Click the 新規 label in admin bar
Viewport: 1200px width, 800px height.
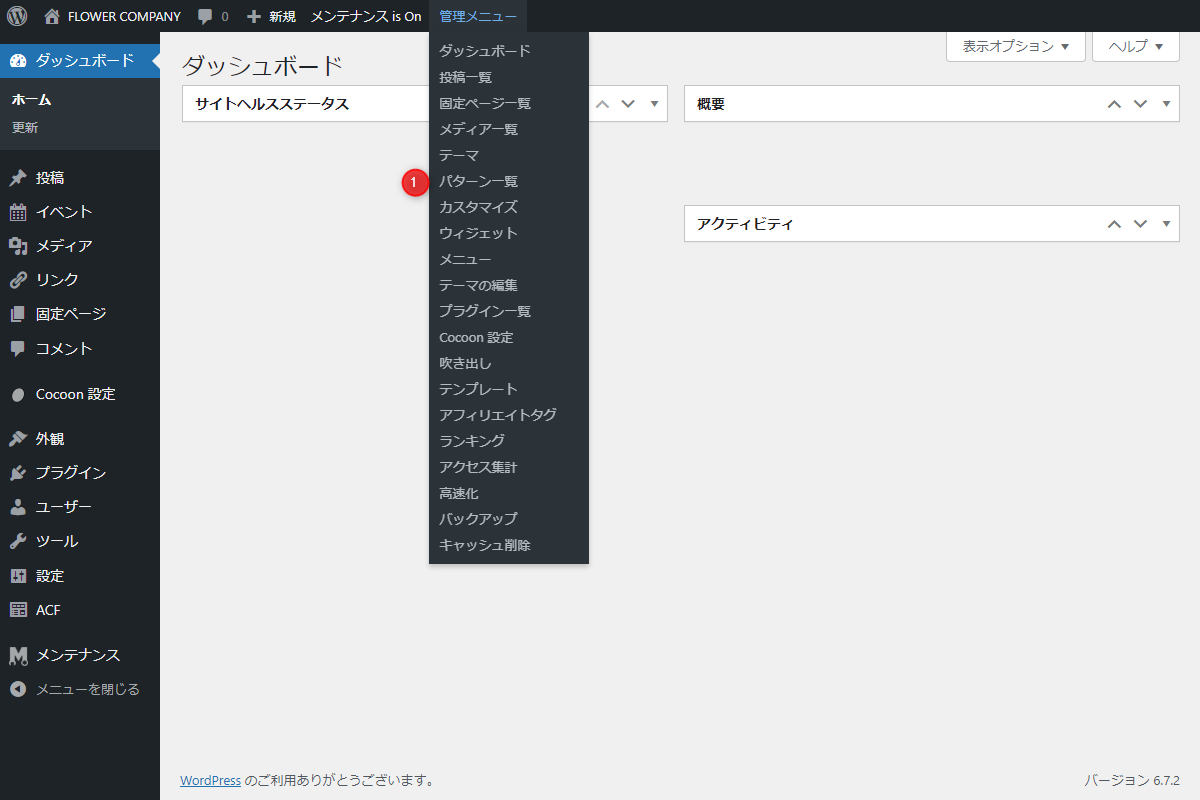282,17
